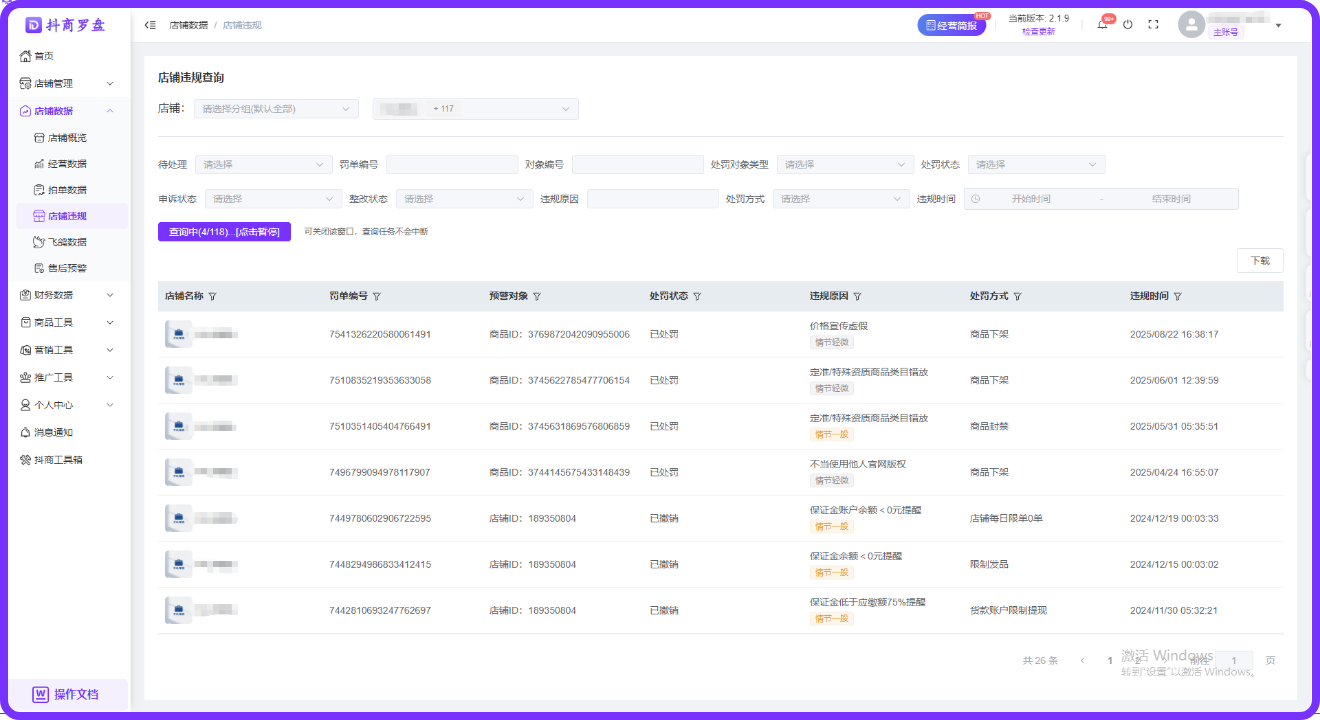Open the 处罚对象类型 dropdown
This screenshot has height=720, width=1320.
click(x=845, y=164)
